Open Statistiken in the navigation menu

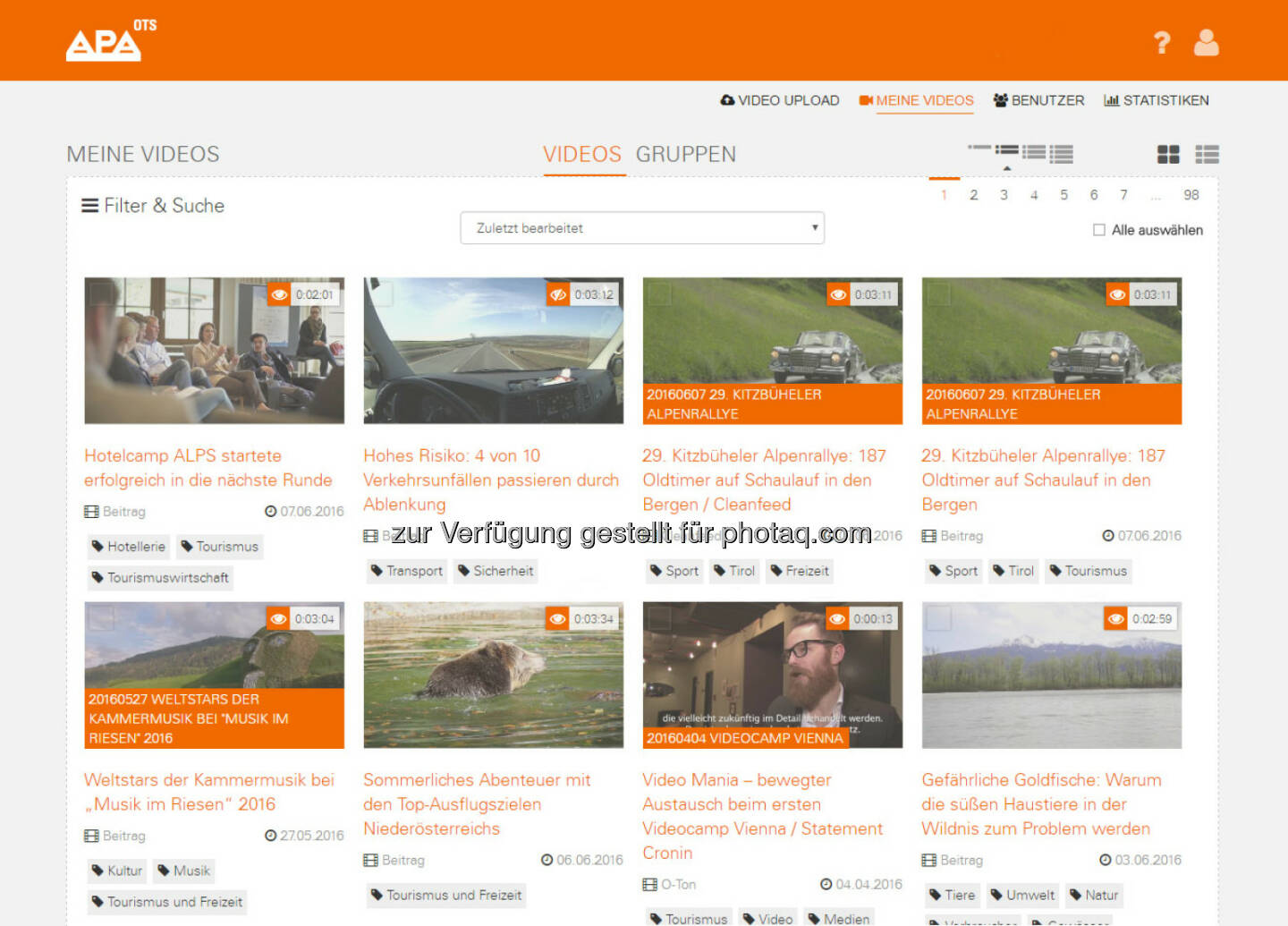[1156, 100]
